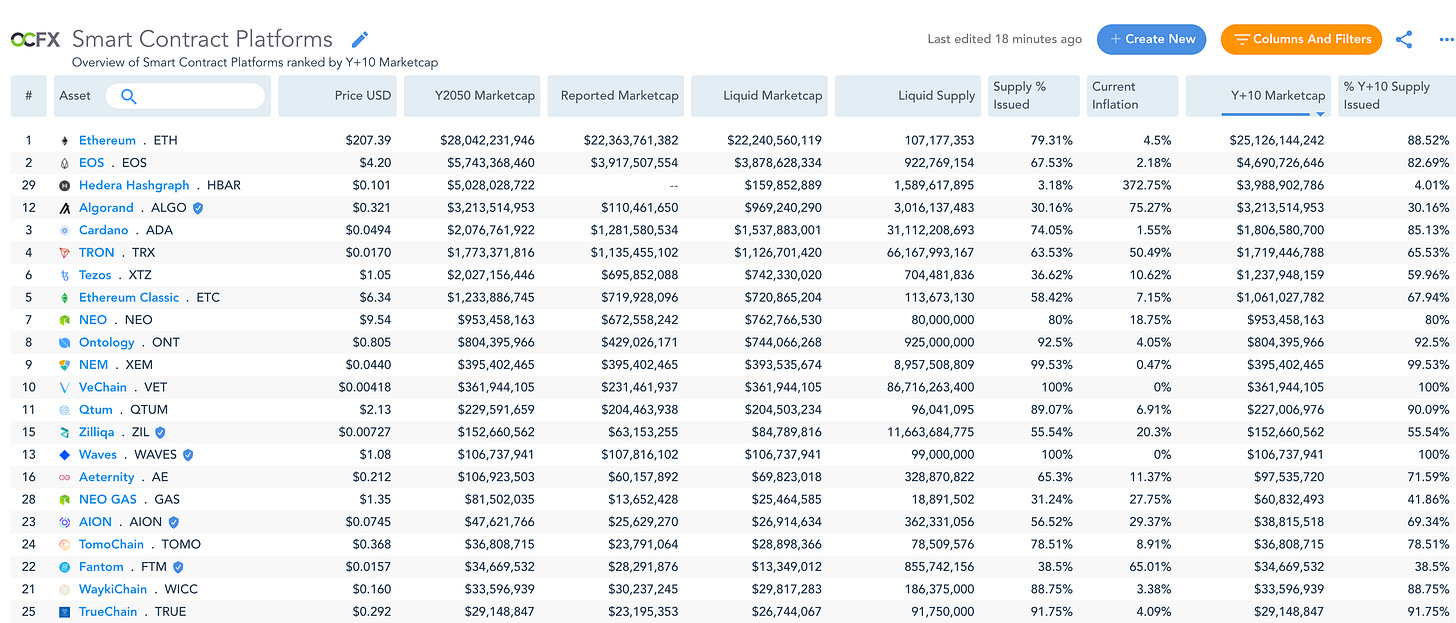1456x623 pixels.
Task: Open the more options ellipsis menu
Action: (1445, 40)
